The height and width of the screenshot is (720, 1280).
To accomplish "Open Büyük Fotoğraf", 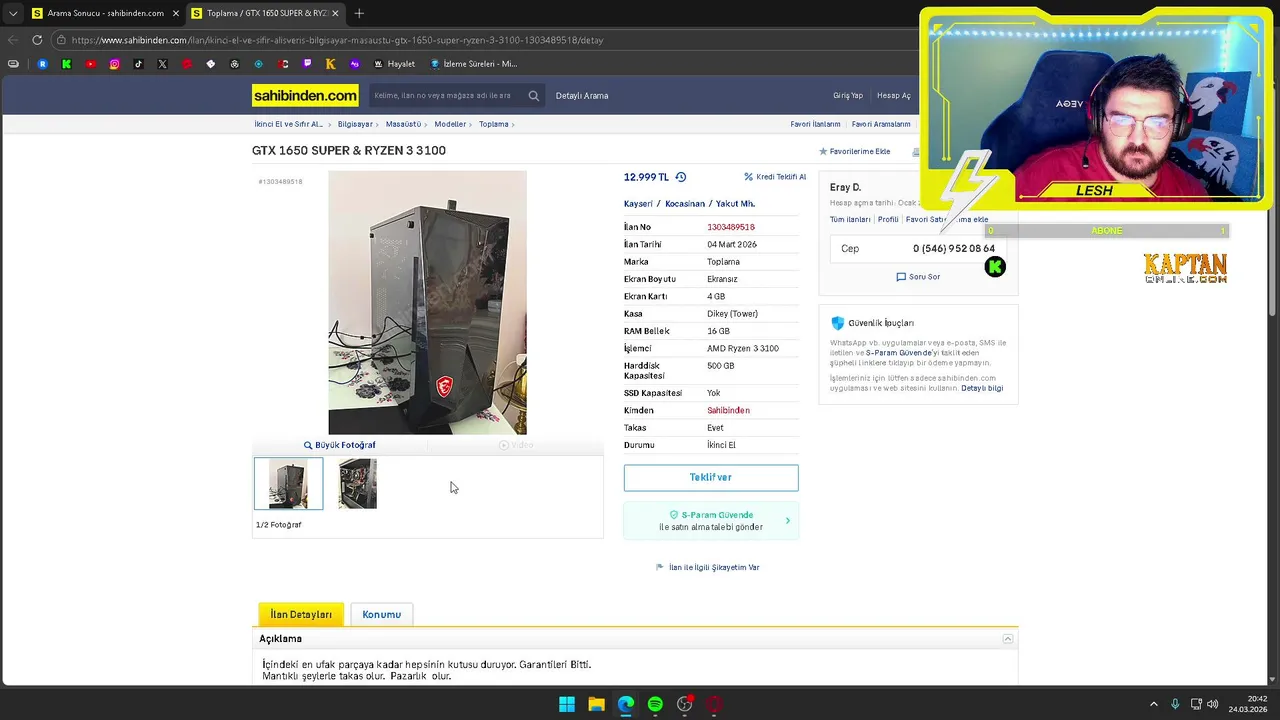I will [x=340, y=445].
